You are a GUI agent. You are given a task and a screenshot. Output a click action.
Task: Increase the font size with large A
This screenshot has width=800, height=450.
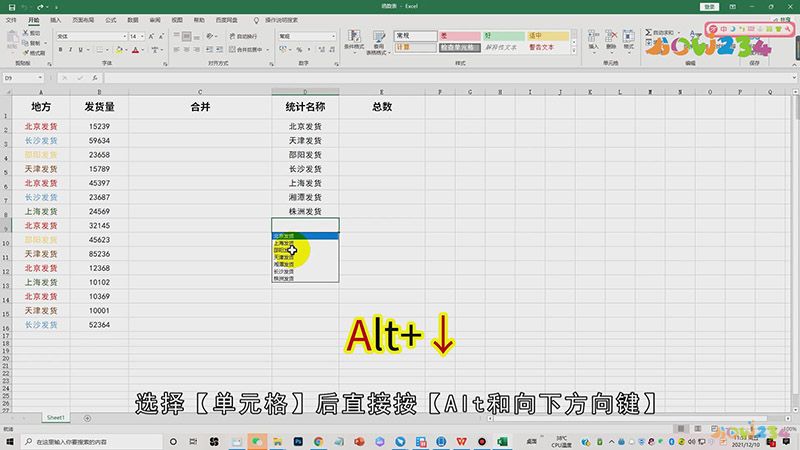(x=151, y=36)
